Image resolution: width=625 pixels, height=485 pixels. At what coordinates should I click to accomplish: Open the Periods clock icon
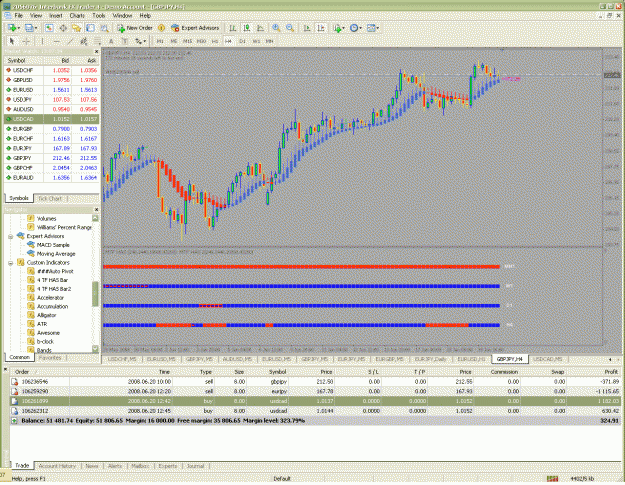[x=354, y=28]
